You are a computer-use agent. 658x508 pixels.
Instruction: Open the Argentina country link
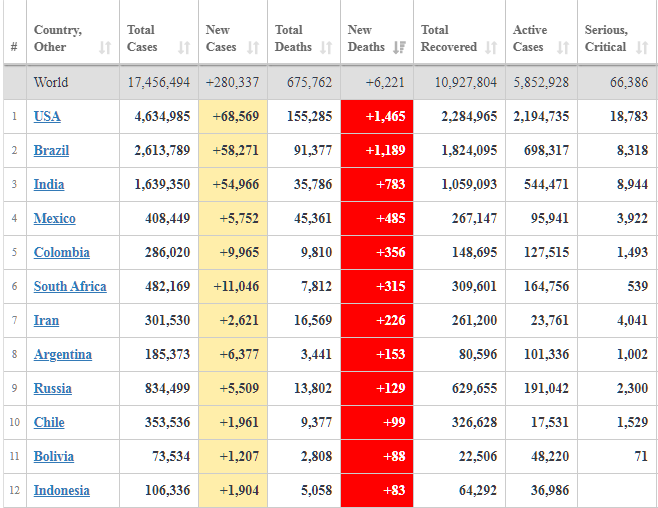63,355
